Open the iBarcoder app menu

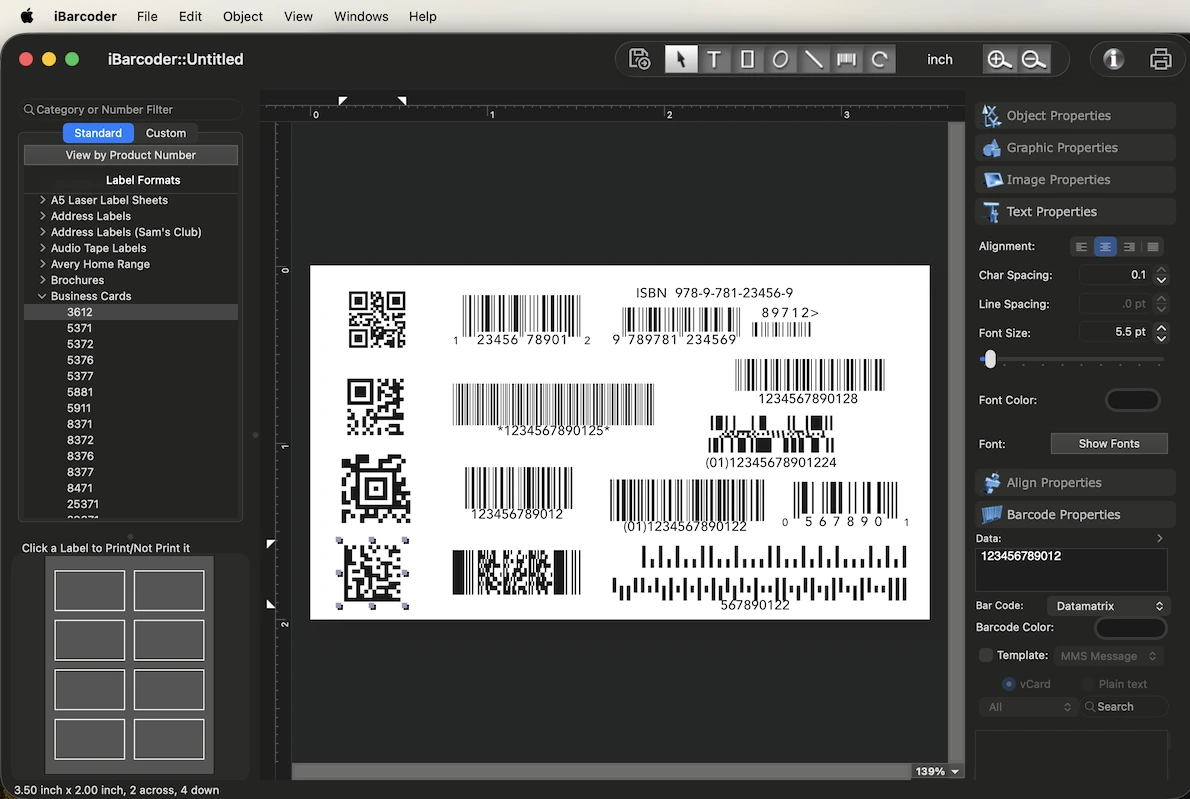(x=85, y=16)
